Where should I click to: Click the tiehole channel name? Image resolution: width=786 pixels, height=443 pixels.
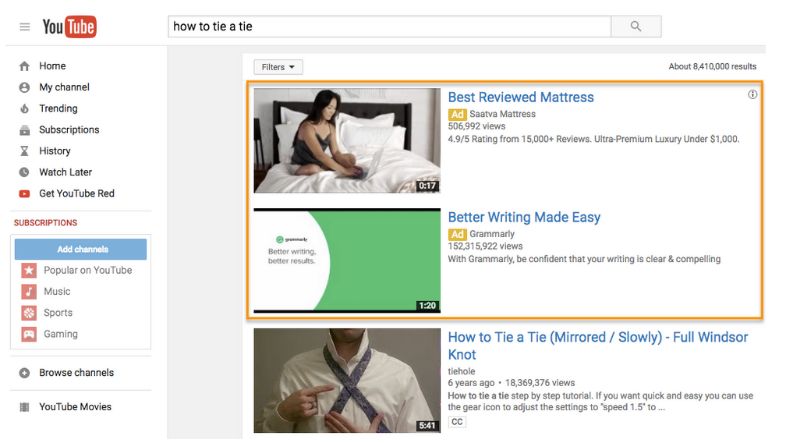click(x=461, y=371)
